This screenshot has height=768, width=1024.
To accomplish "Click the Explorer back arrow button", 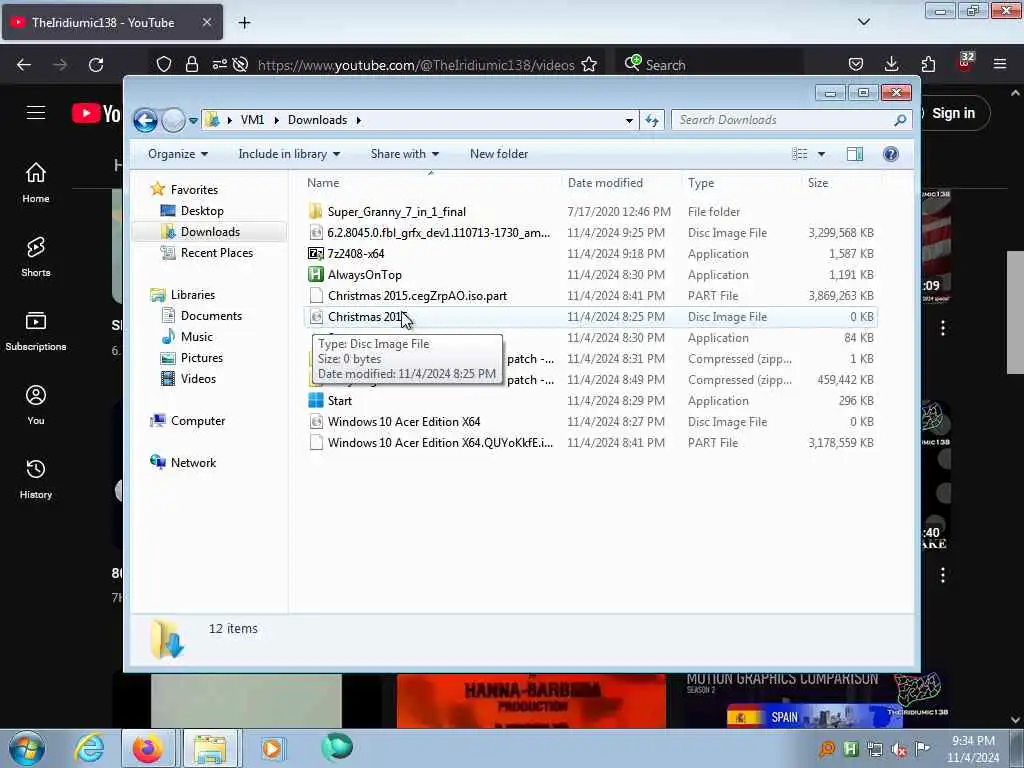I will coord(145,120).
